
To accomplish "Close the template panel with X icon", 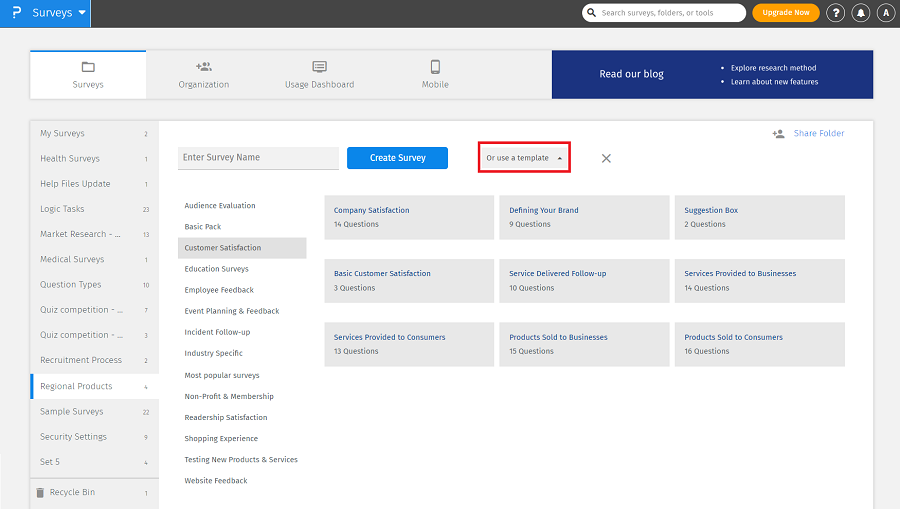I will 606,158.
